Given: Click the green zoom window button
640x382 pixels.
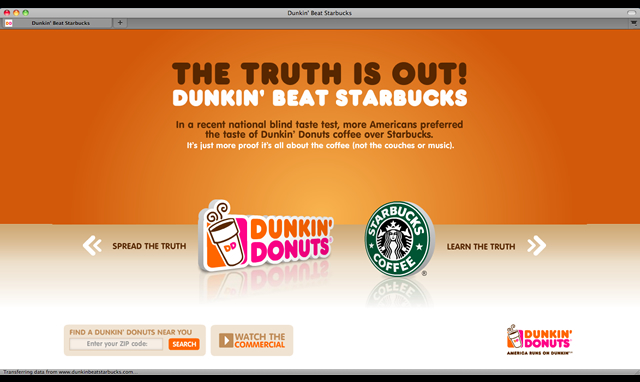Looking at the screenshot, I should pos(25,13).
